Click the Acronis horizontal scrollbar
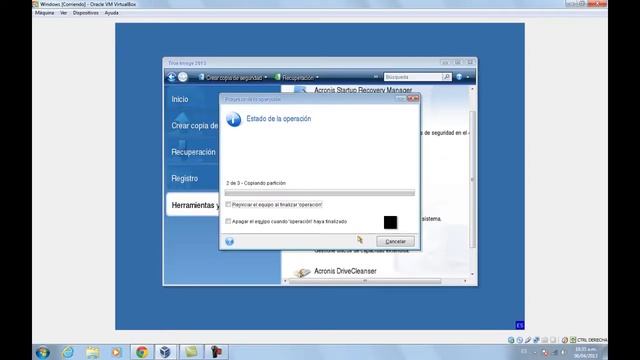640x360 pixels. 364,281
